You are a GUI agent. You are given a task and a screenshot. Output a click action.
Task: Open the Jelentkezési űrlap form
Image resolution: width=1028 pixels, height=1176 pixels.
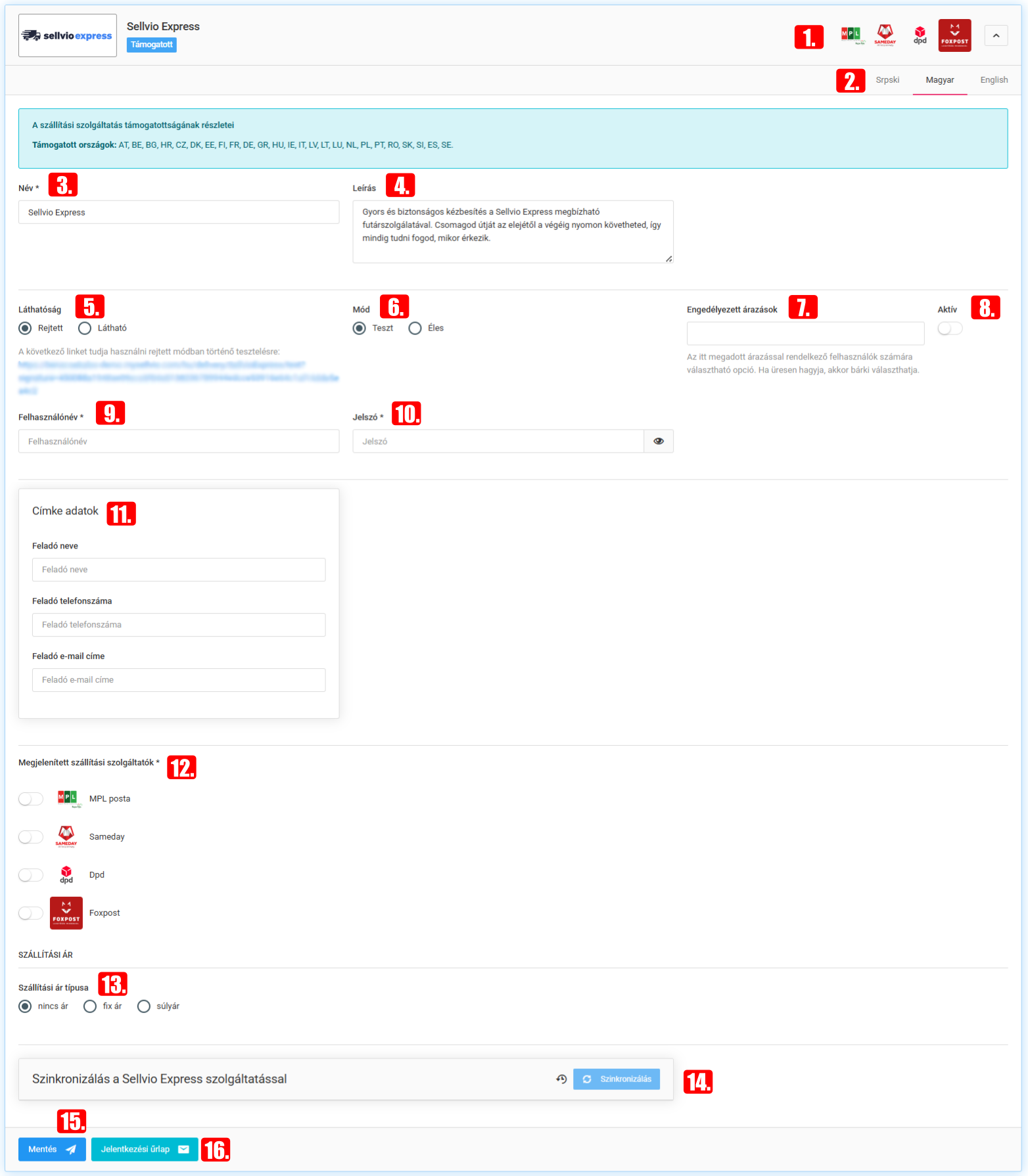[x=144, y=1149]
